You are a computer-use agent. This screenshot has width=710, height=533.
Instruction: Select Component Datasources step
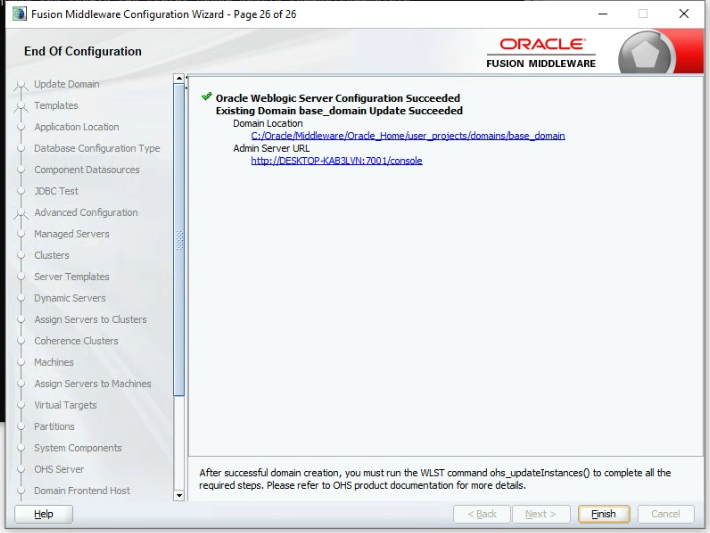87,170
